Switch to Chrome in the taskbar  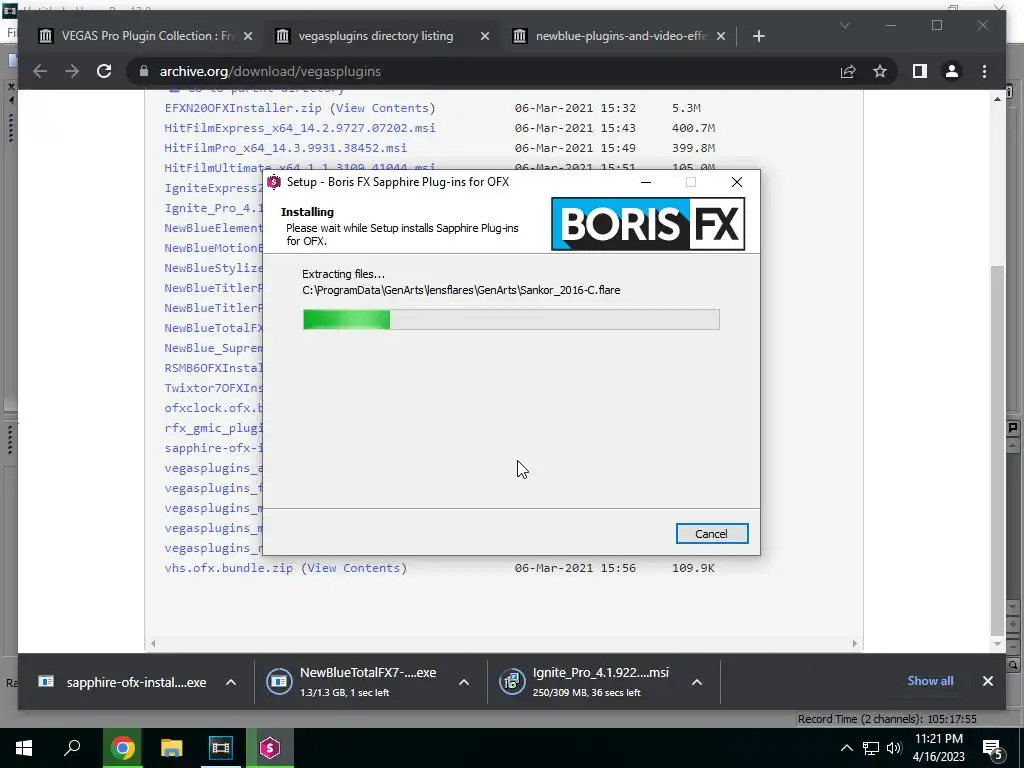(122, 748)
